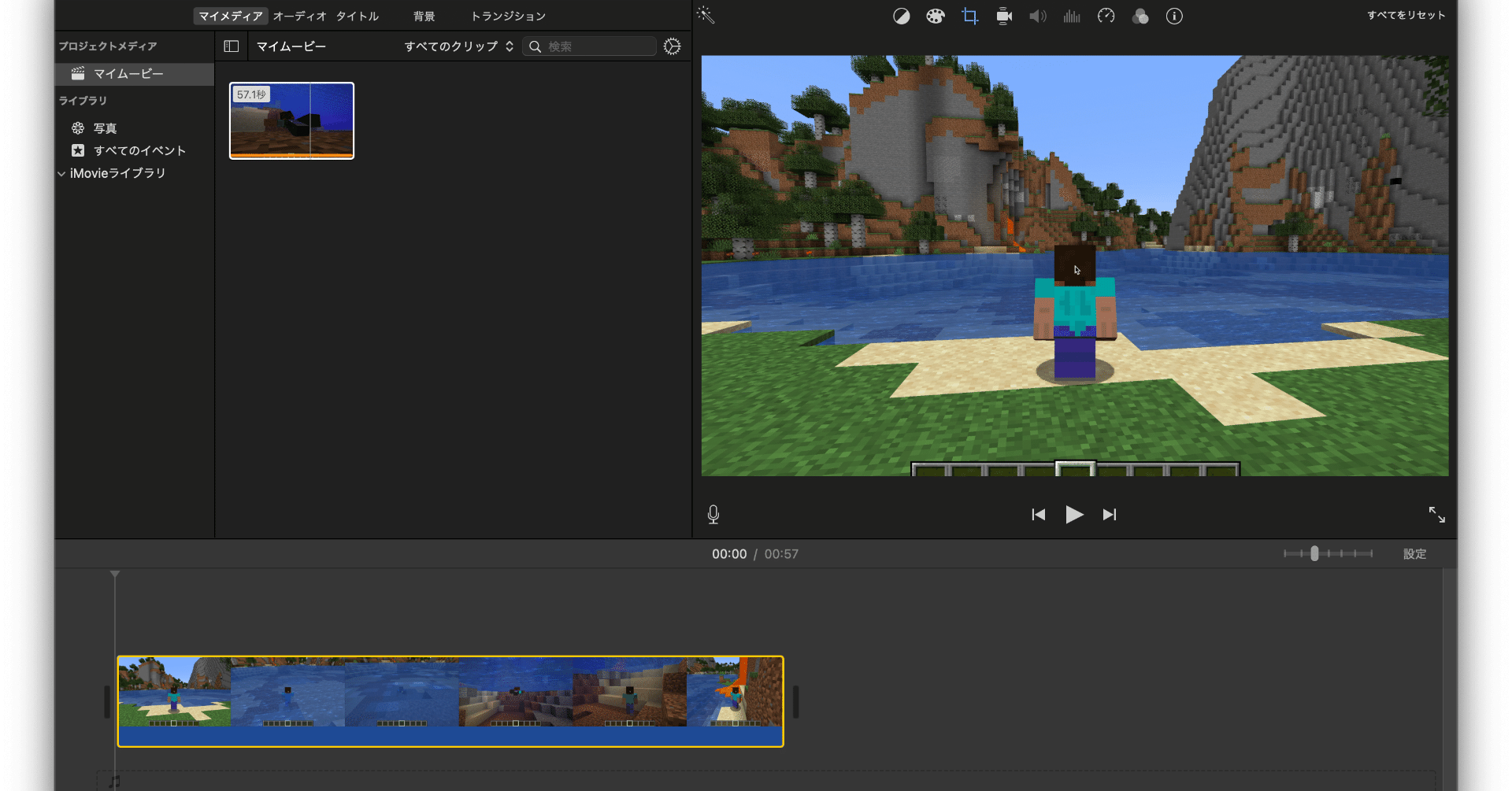Open the speed adjustment tool

coord(1106,17)
